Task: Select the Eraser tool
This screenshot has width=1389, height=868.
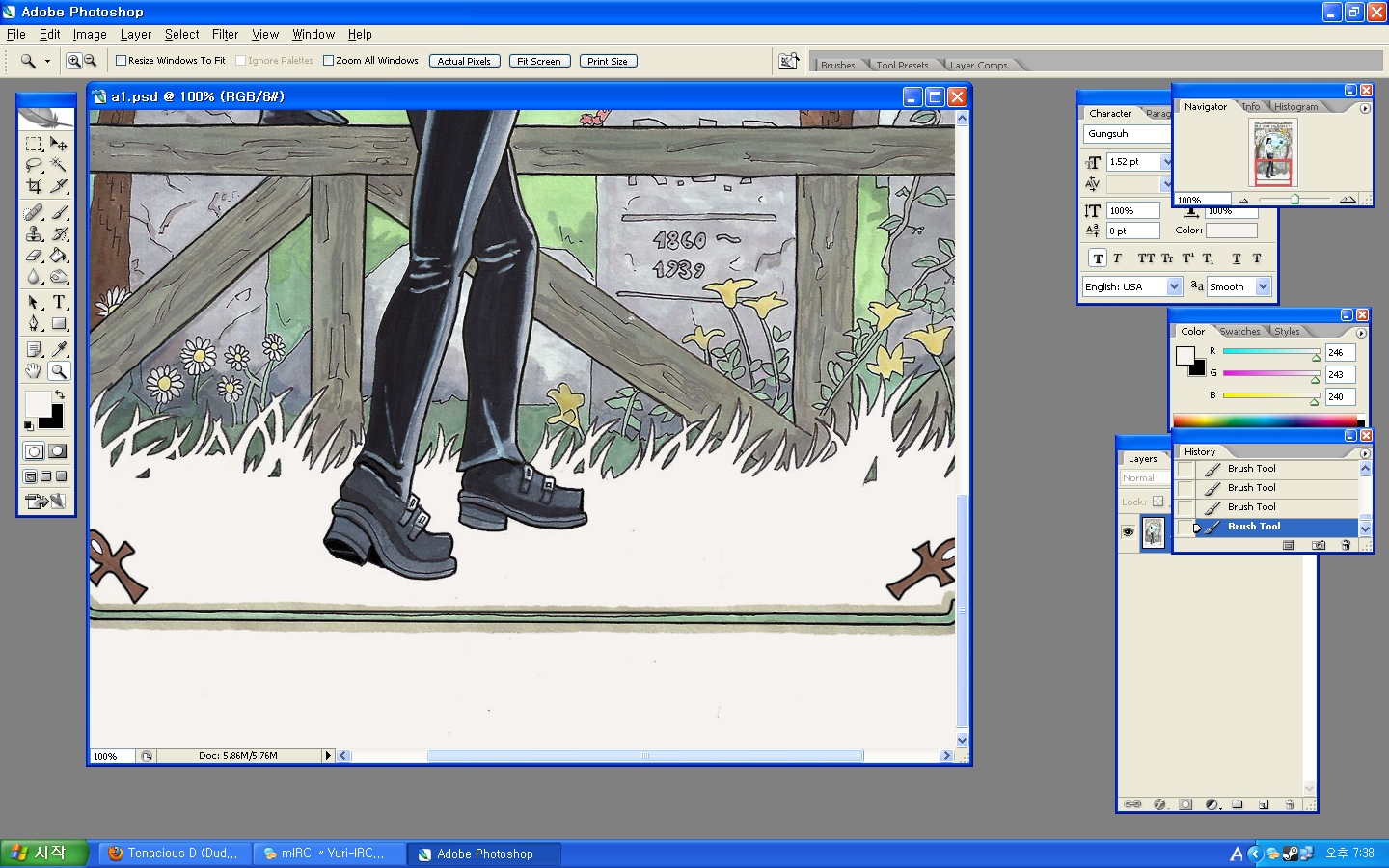Action: click(x=34, y=255)
